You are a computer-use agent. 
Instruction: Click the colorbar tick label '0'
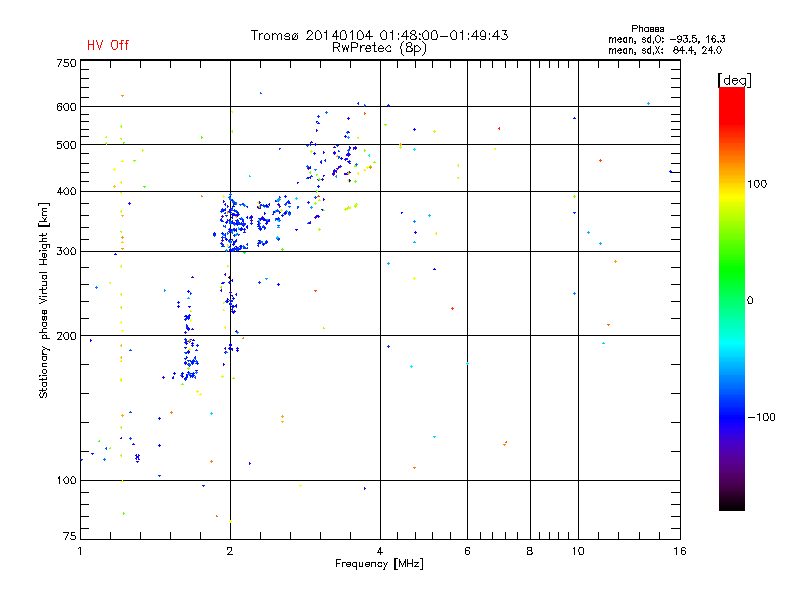750,301
